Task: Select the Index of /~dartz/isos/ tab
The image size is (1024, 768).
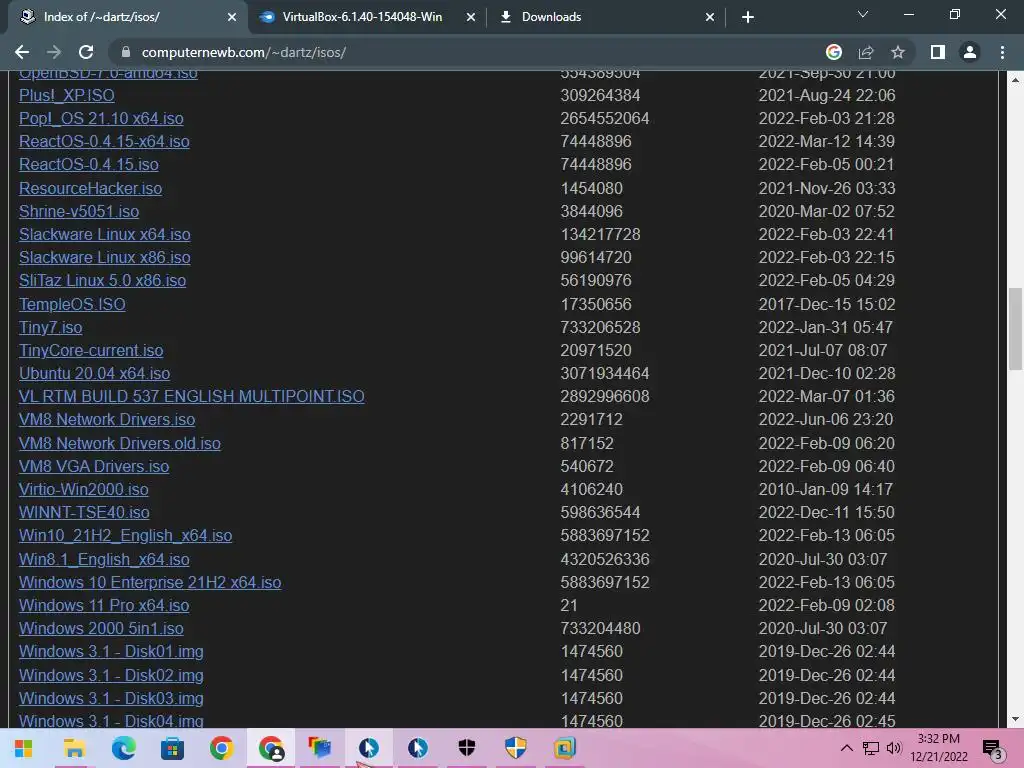Action: pos(102,17)
